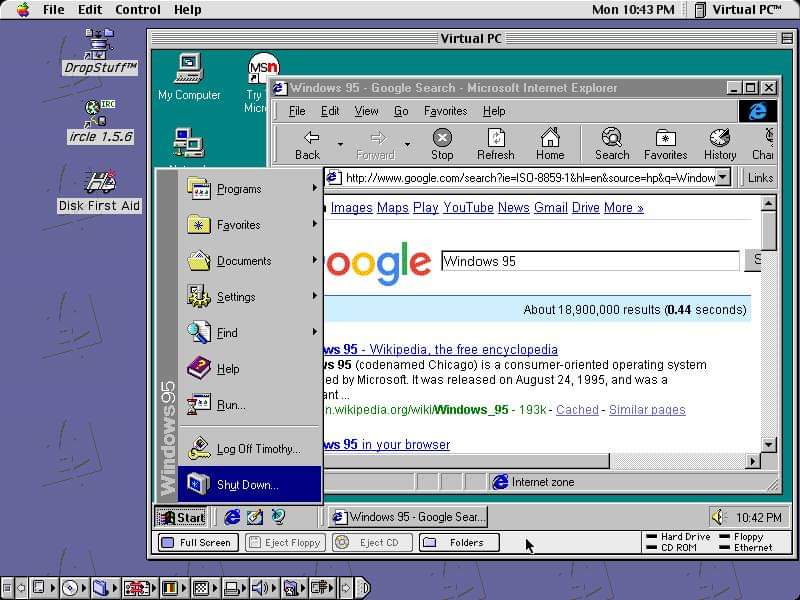Open the Forward button history dropdown arrow
The height and width of the screenshot is (600, 800).
tap(407, 145)
